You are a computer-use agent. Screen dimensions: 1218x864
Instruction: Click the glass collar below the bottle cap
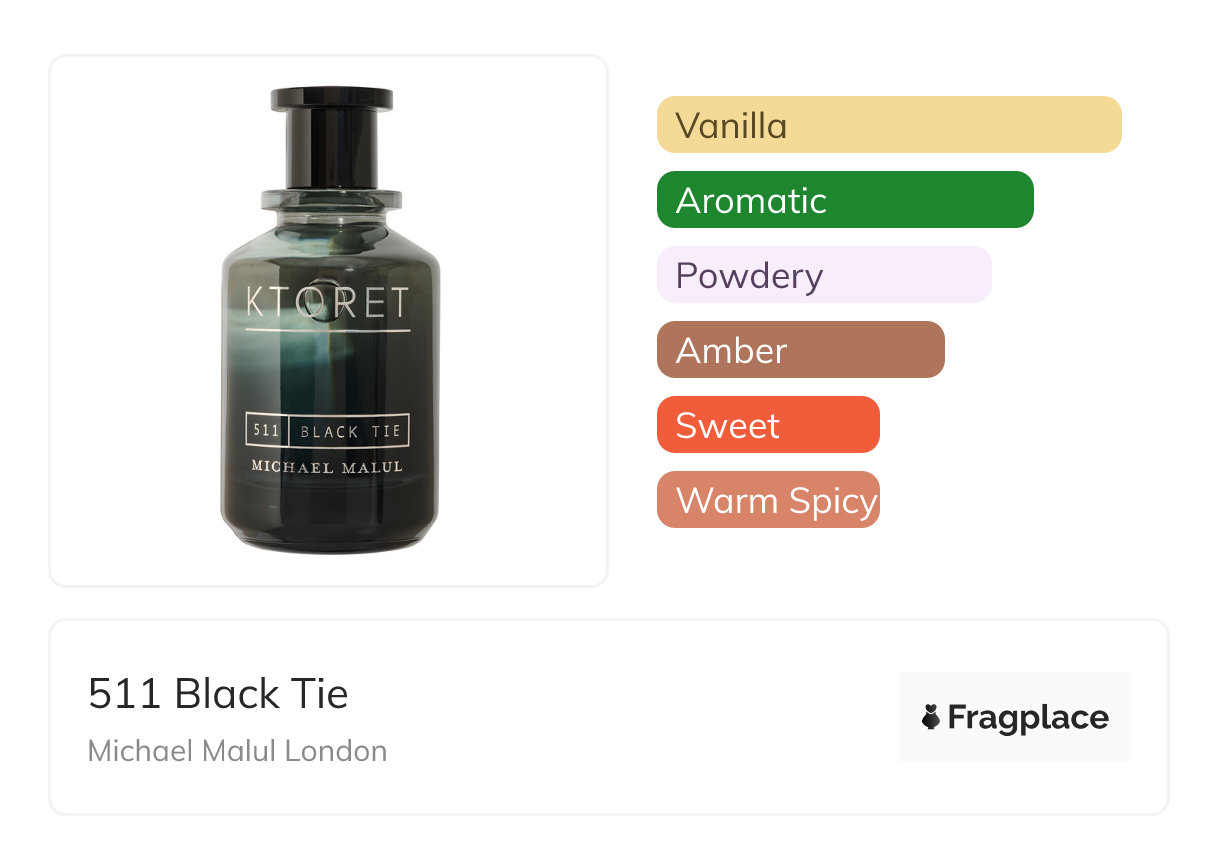[x=330, y=200]
